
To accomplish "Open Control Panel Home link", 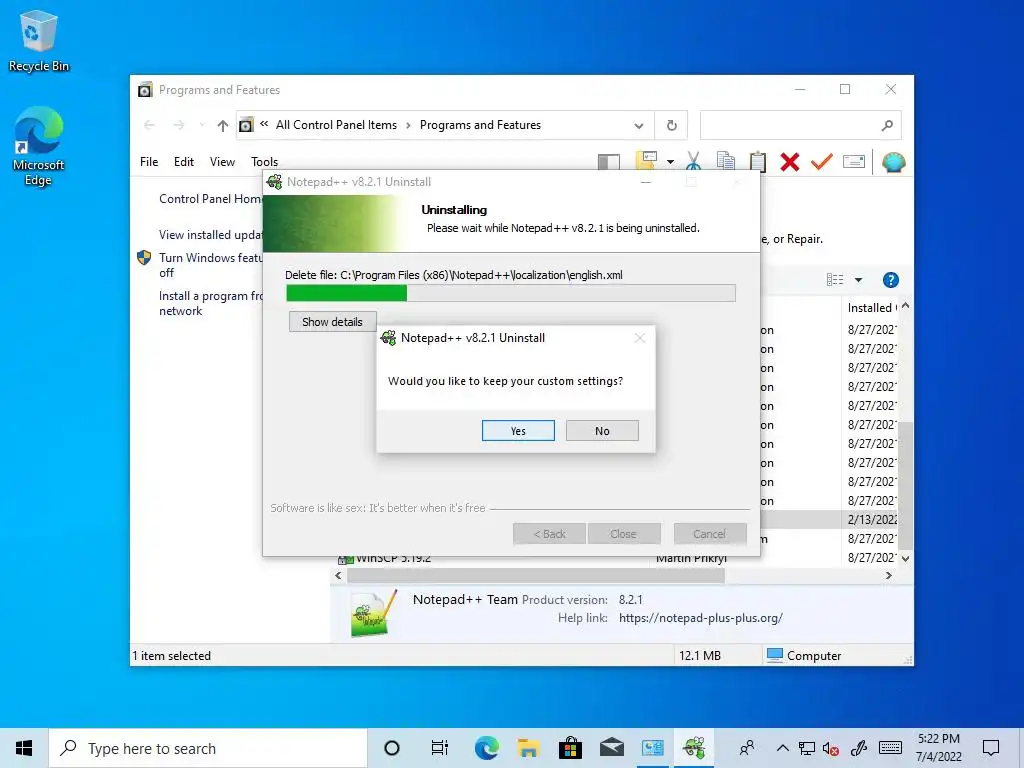I will [210, 199].
